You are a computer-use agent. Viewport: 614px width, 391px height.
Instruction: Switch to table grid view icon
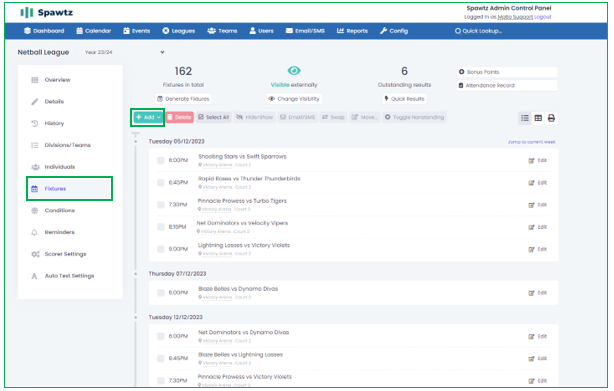click(538, 118)
